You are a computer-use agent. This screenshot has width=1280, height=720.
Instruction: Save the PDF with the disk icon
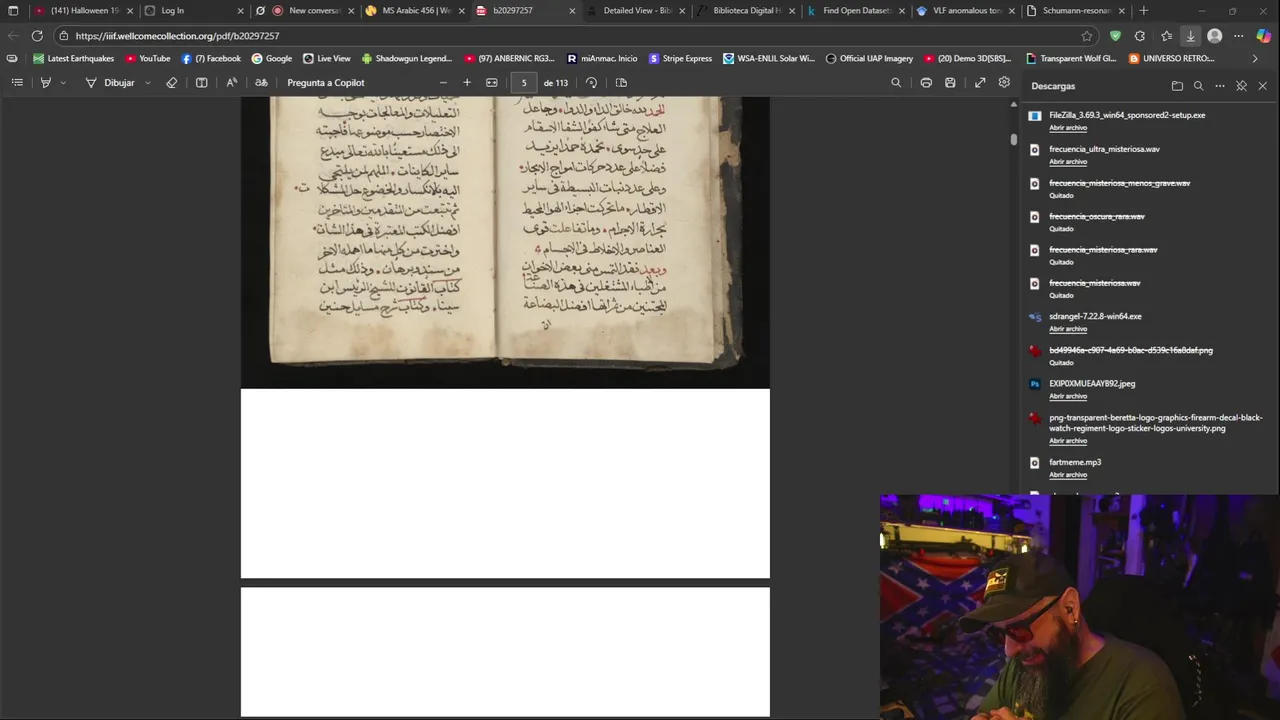coord(950,83)
